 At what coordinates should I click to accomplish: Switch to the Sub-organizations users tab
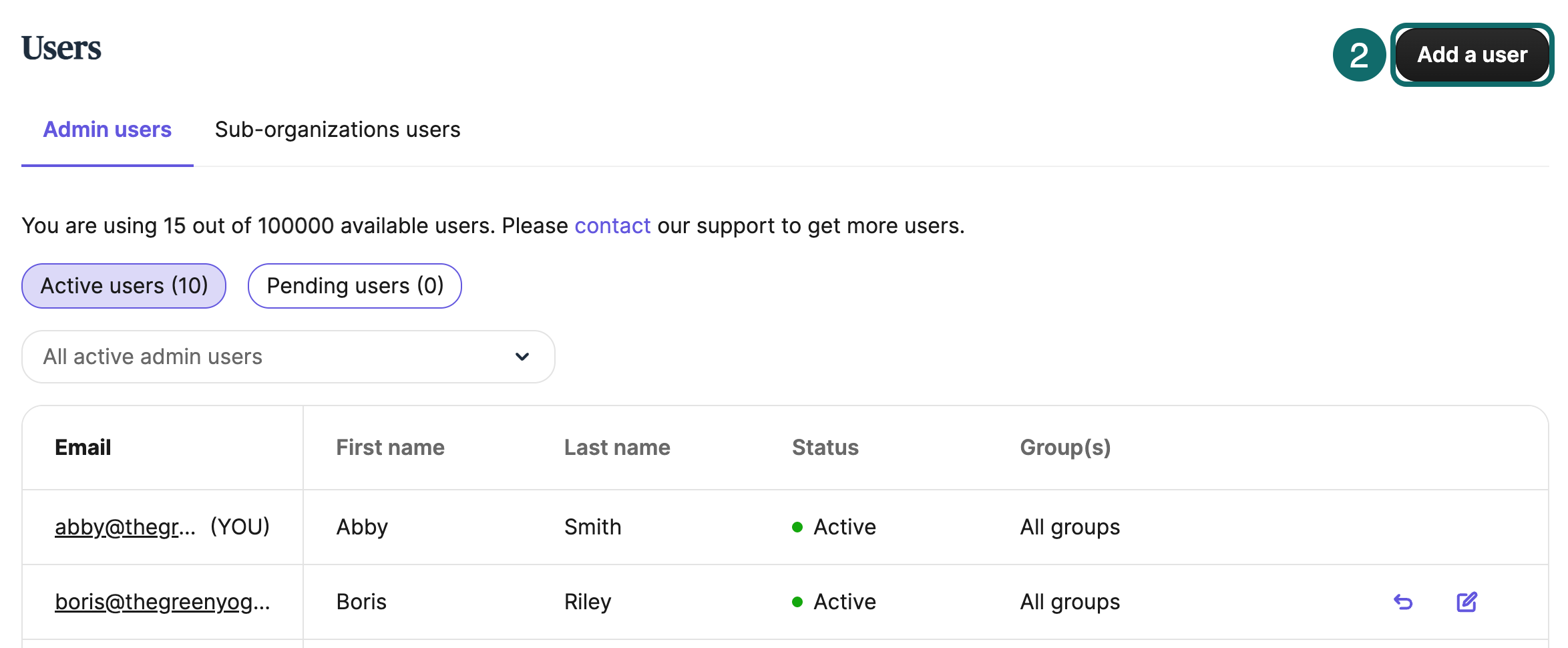(338, 130)
